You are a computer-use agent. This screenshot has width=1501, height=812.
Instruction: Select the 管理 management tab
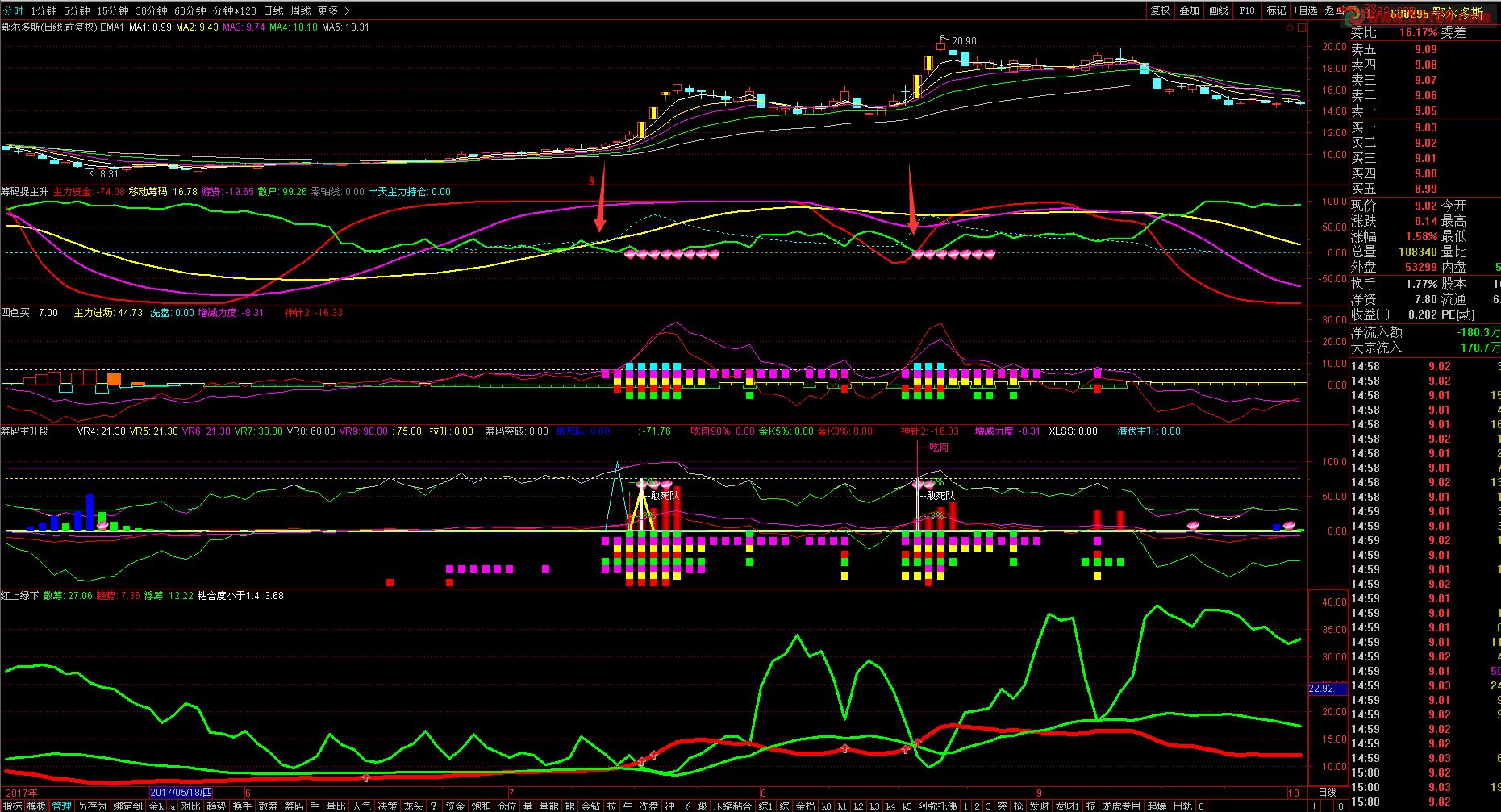62,806
